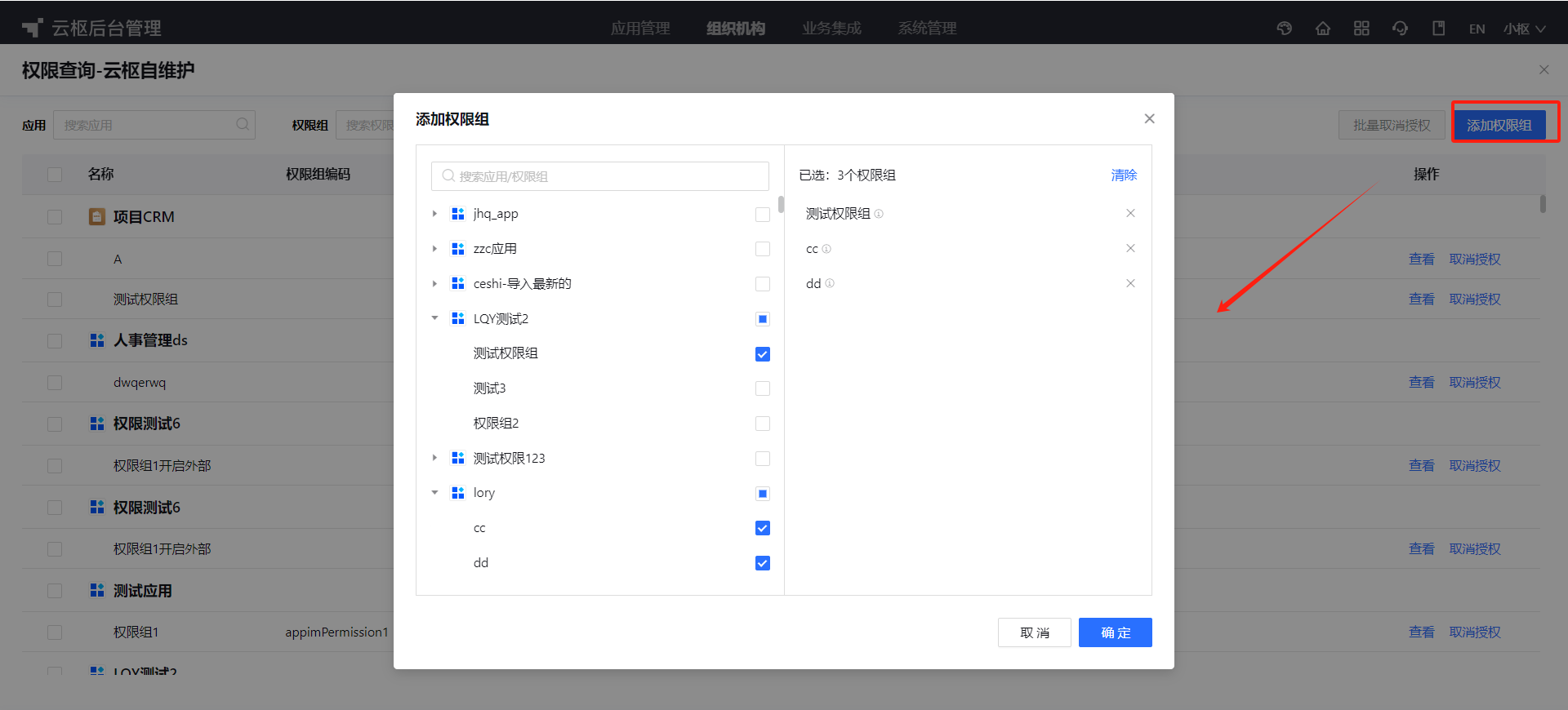
Task: Open the app grid icon in header
Action: (x=1361, y=29)
